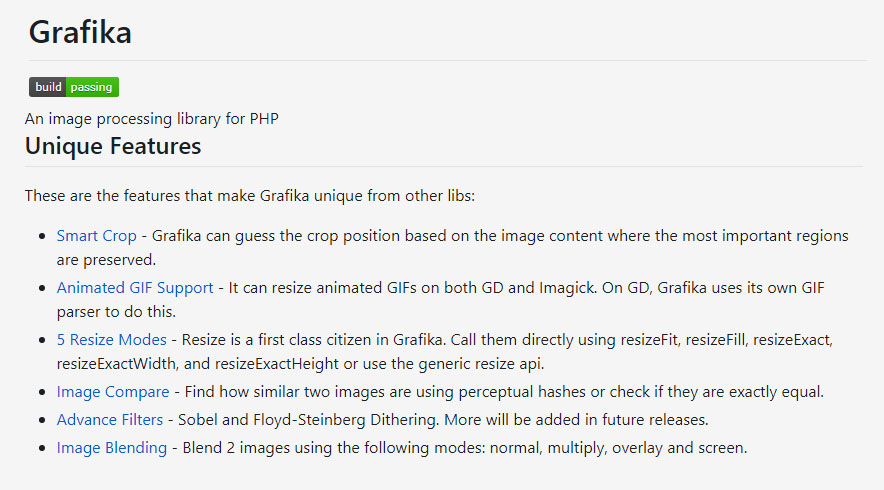Visit the Image Compare link

pyautogui.click(x=113, y=391)
